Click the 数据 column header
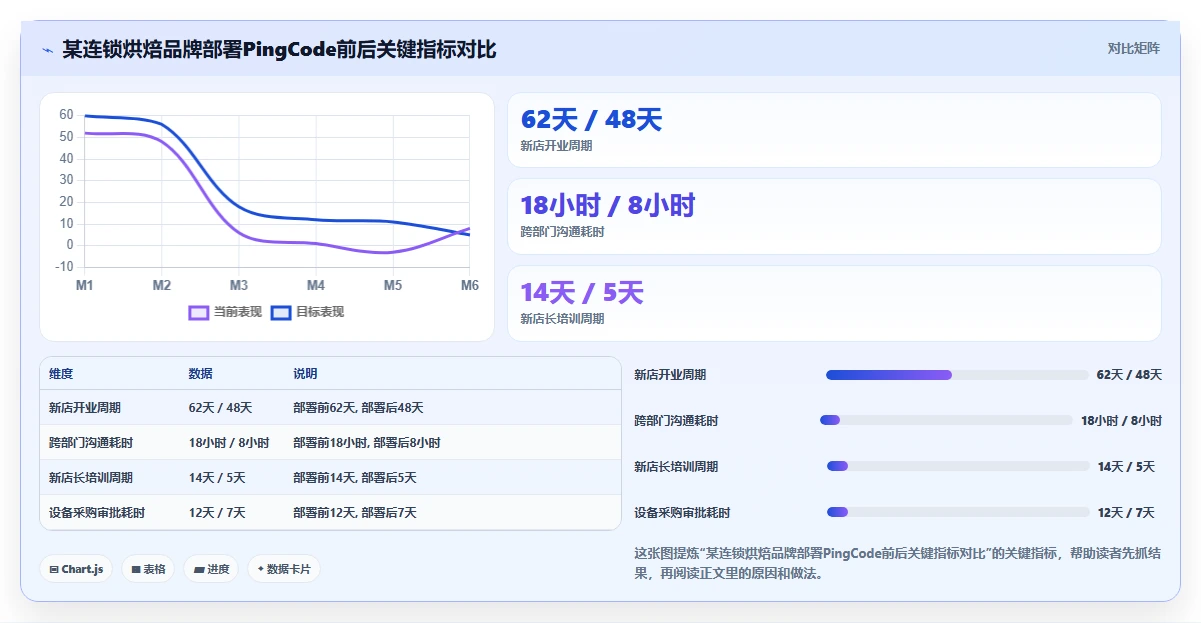 pyautogui.click(x=201, y=374)
